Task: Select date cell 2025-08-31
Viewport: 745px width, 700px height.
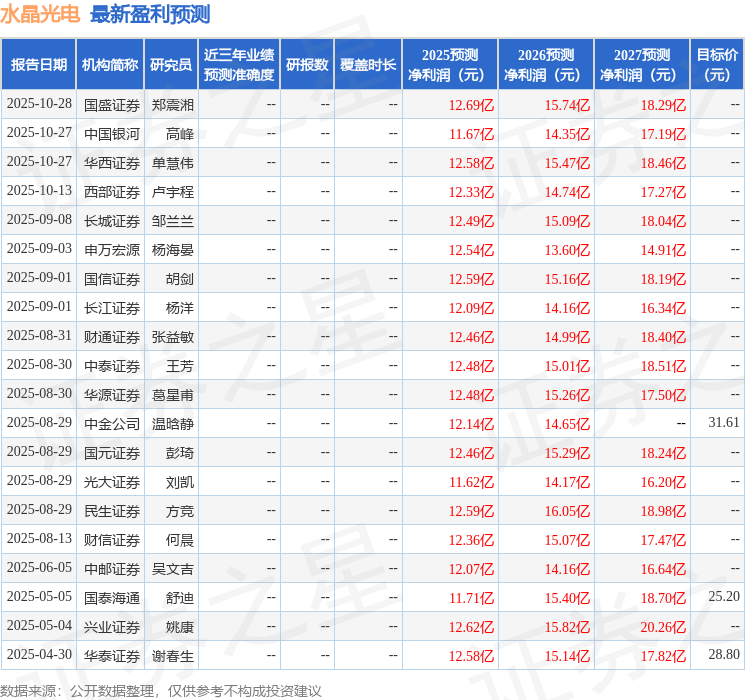Action: point(39,336)
